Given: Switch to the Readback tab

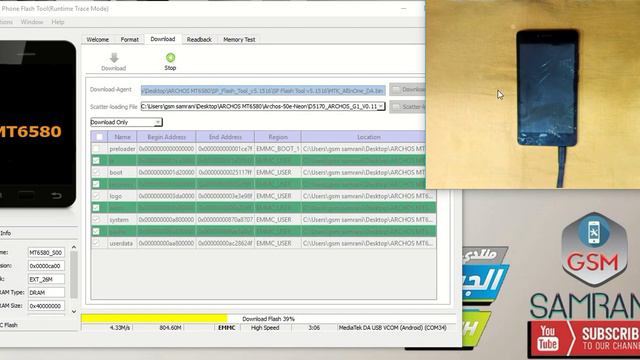Looking at the screenshot, I should pyautogui.click(x=199, y=40).
